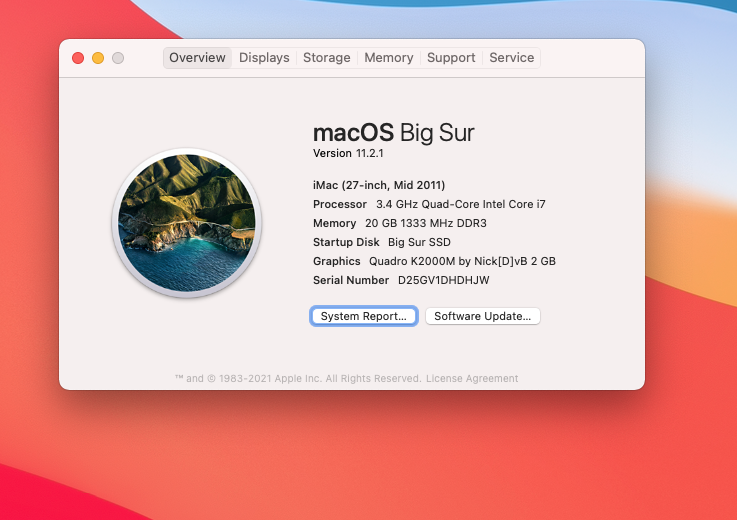Open the Displays tab
The image size is (737, 520).
pos(264,58)
